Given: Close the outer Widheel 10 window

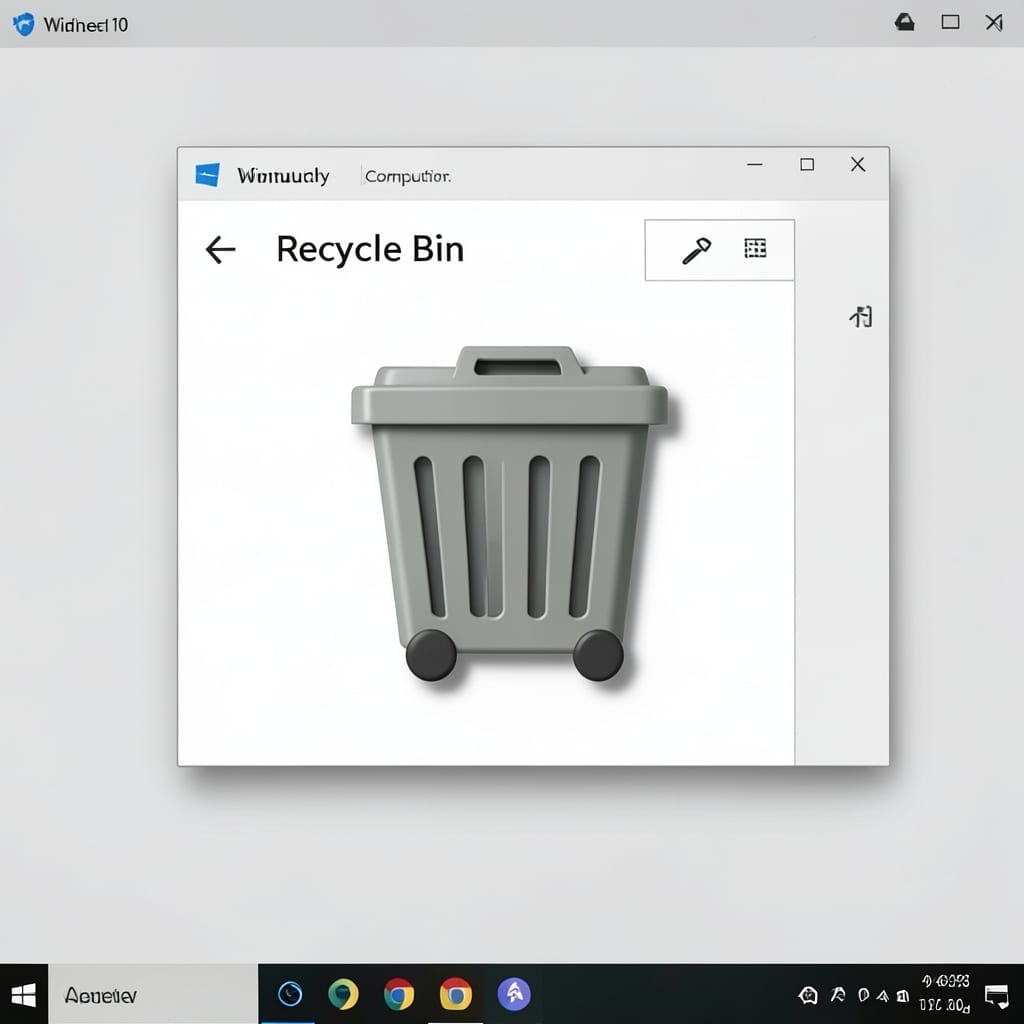Looking at the screenshot, I should click(x=994, y=23).
